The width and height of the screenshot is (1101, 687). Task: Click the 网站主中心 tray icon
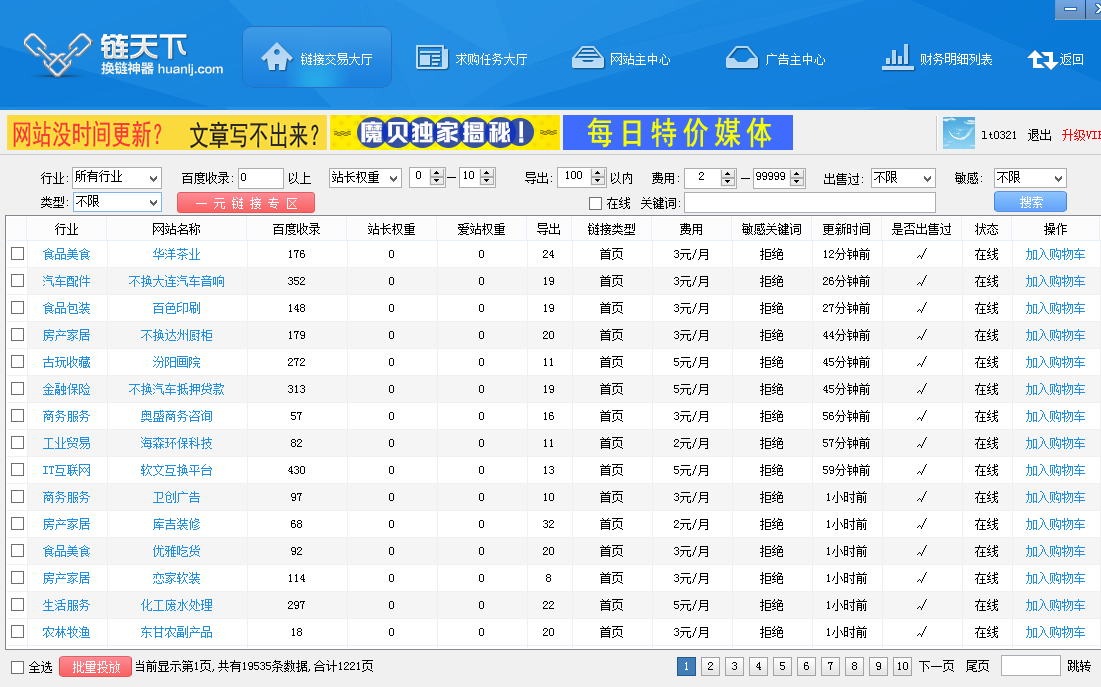click(x=587, y=58)
